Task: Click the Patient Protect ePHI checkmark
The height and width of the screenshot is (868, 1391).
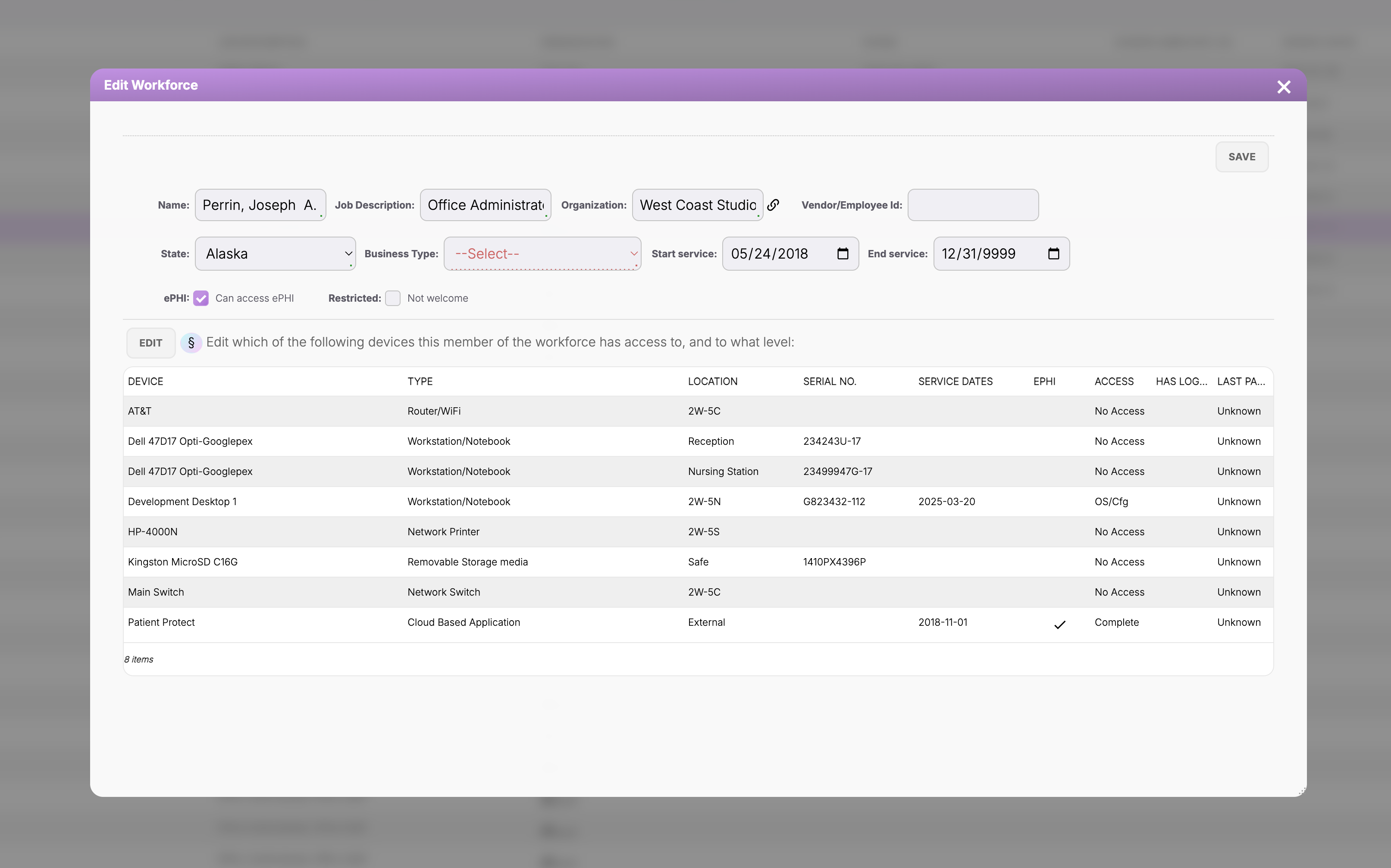Action: pyautogui.click(x=1059, y=624)
